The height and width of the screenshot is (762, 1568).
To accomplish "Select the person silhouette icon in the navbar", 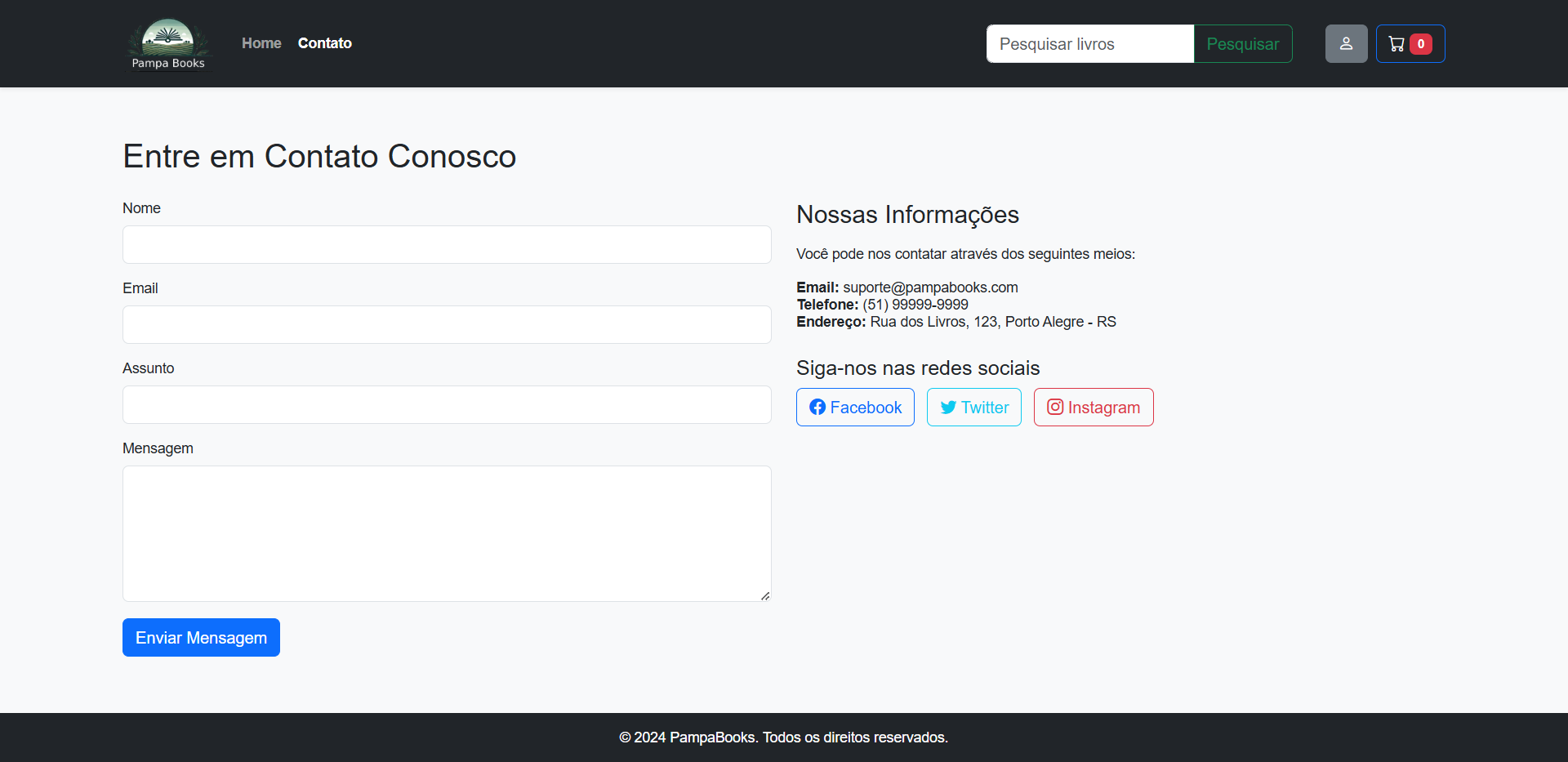I will (1346, 43).
